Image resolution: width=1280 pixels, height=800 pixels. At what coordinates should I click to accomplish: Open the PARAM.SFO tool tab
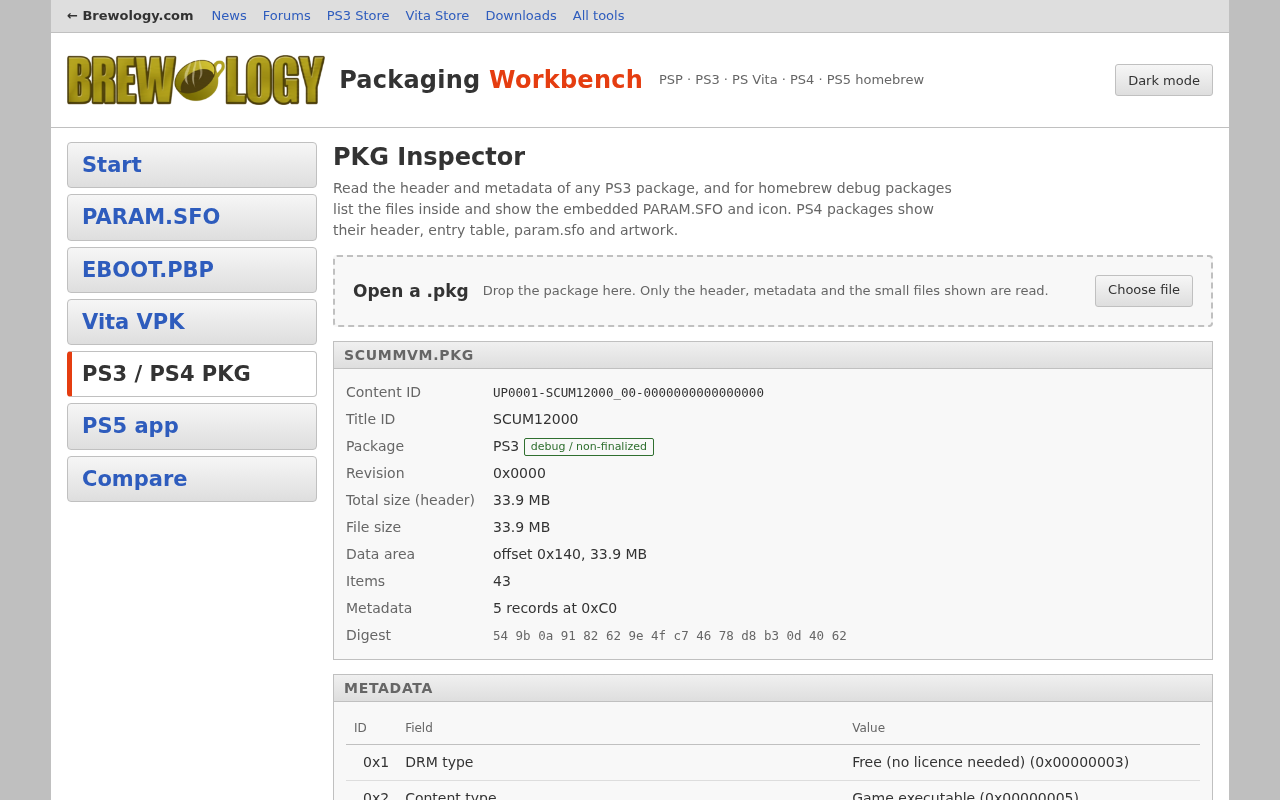coord(192,217)
